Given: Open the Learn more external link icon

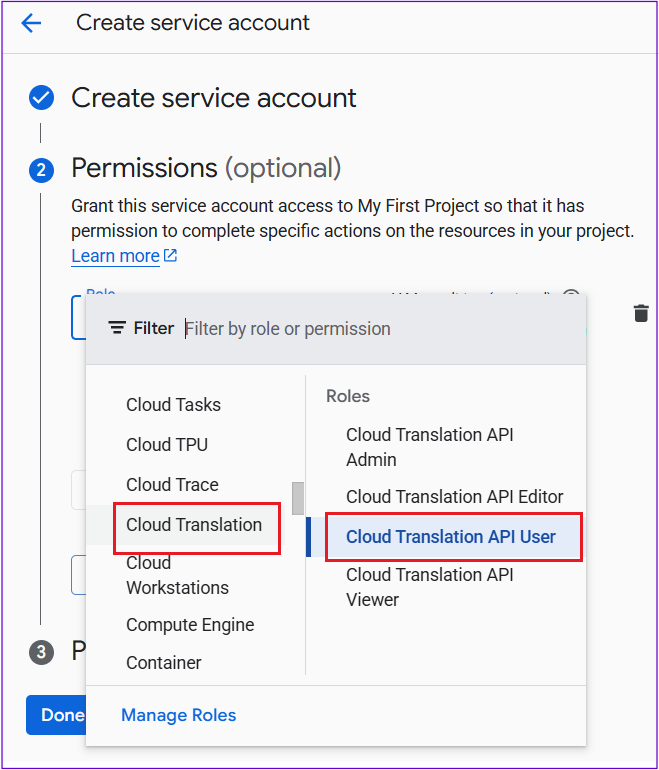Looking at the screenshot, I should click(x=170, y=255).
